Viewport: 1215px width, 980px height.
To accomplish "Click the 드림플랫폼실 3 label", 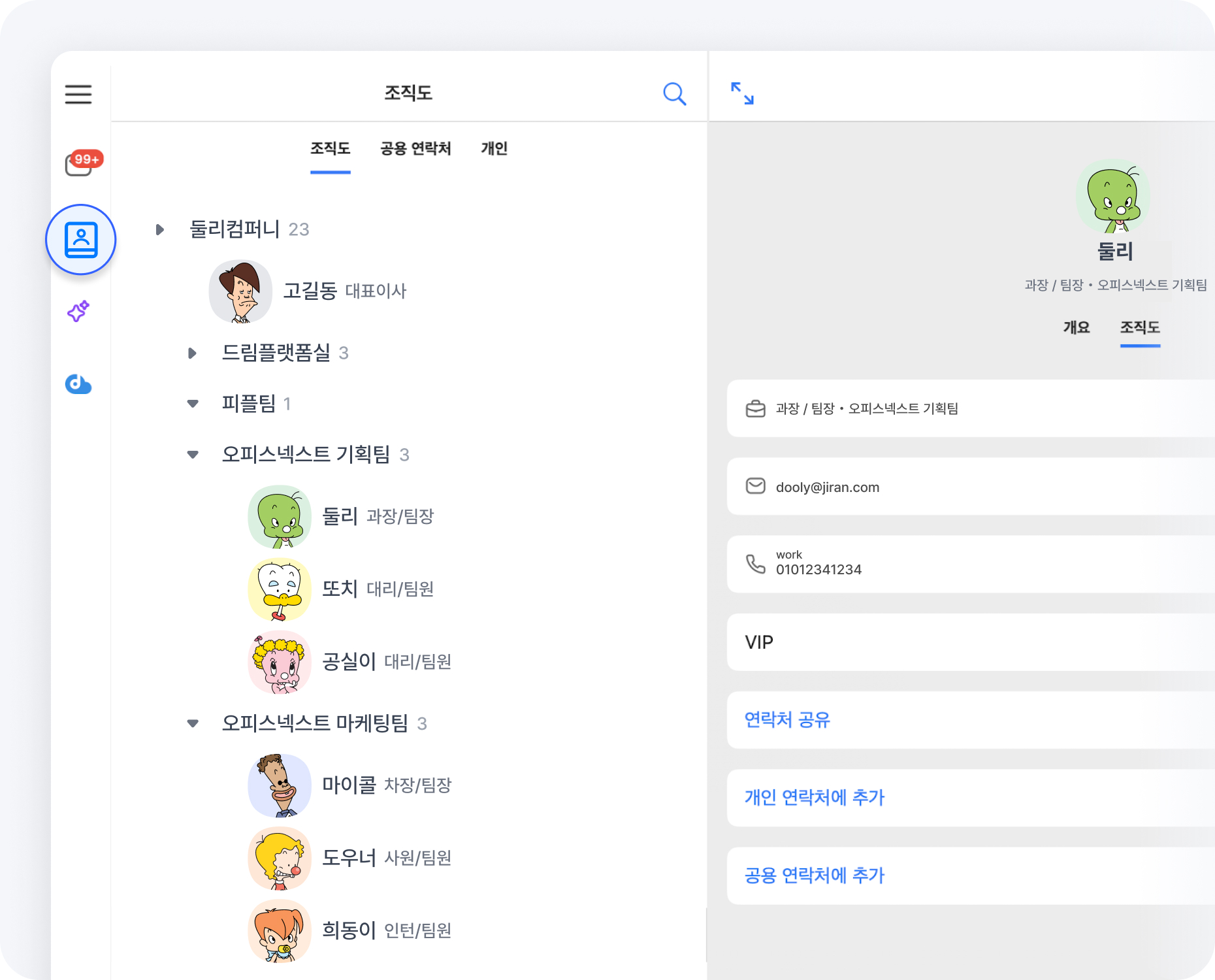I will click(285, 353).
